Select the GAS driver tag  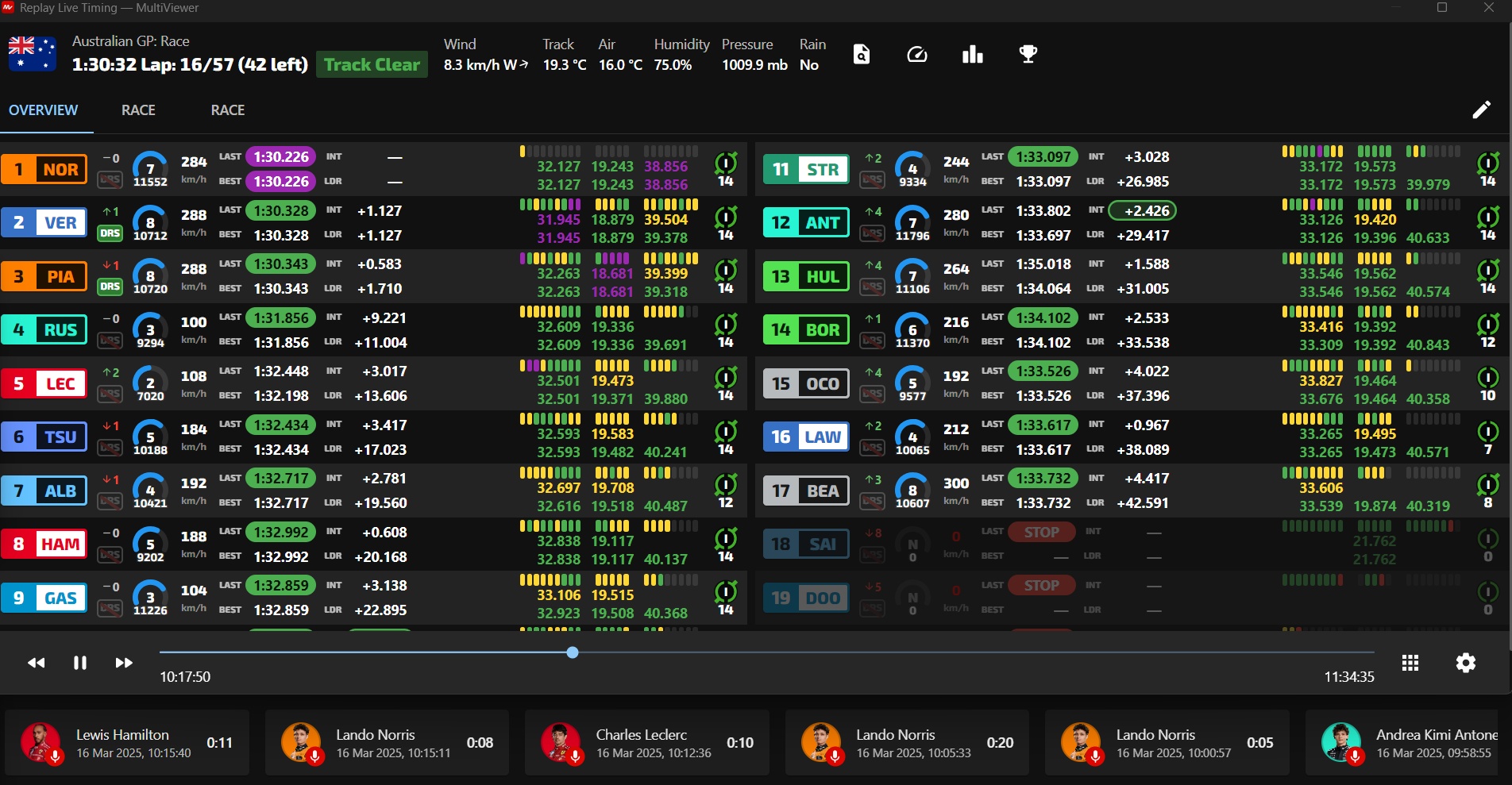pyautogui.click(x=44, y=598)
